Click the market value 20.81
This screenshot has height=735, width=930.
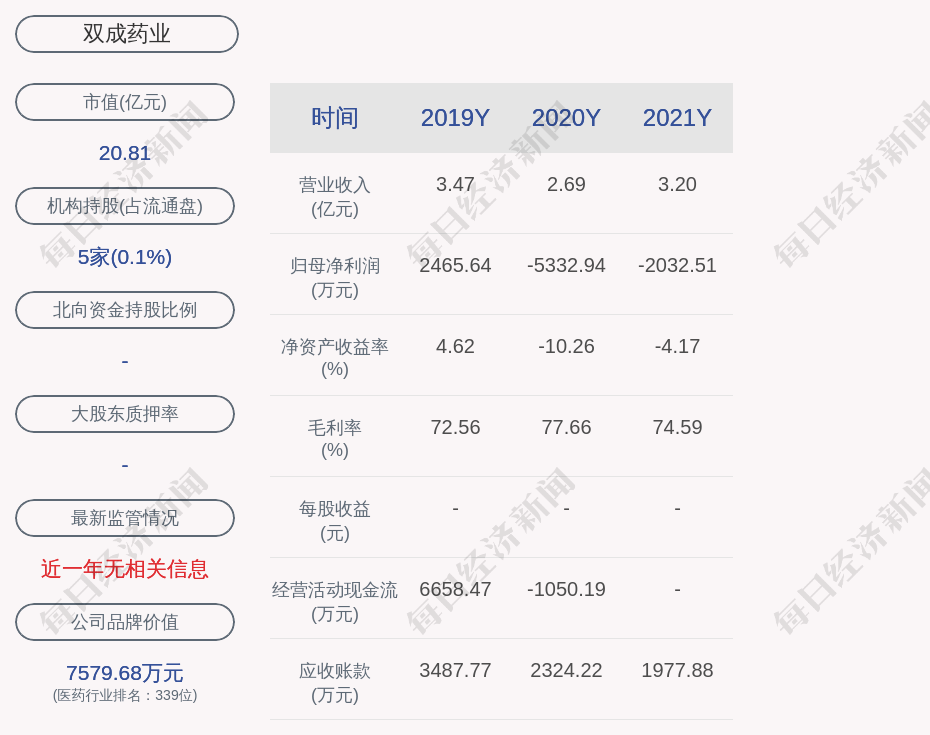[125, 153]
